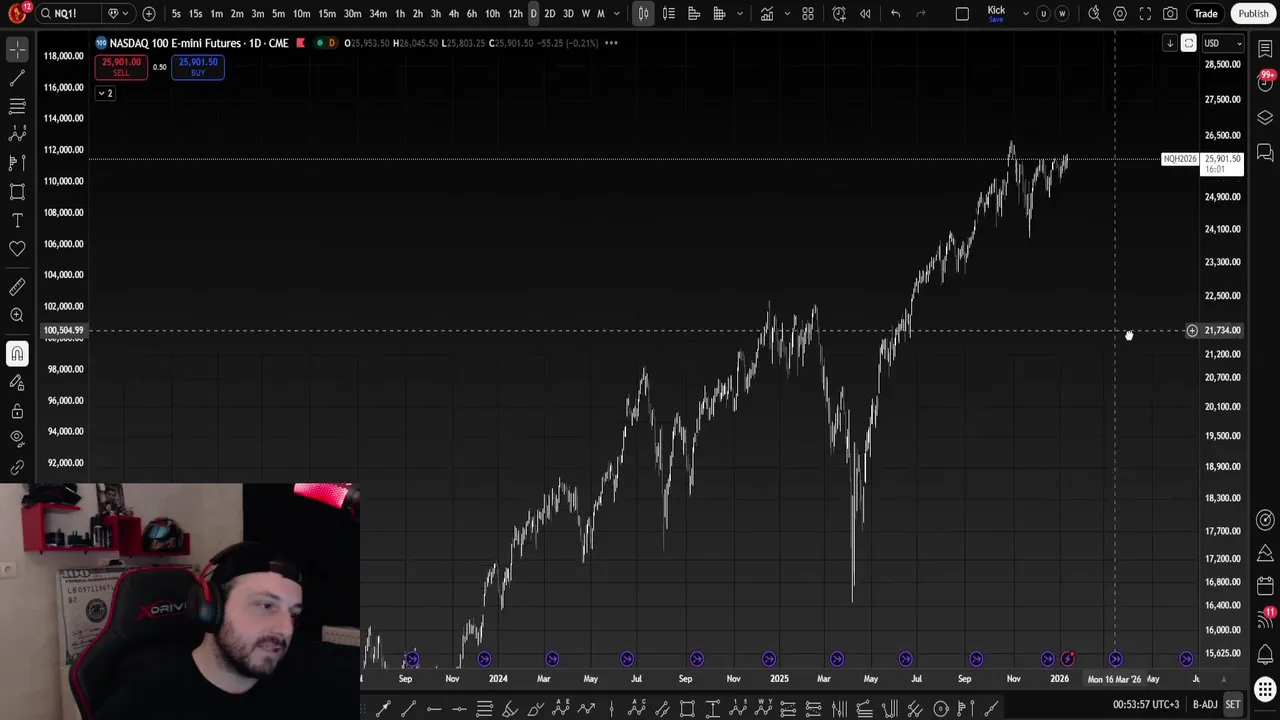
Task: Click the Publish button
Action: 1253,14
